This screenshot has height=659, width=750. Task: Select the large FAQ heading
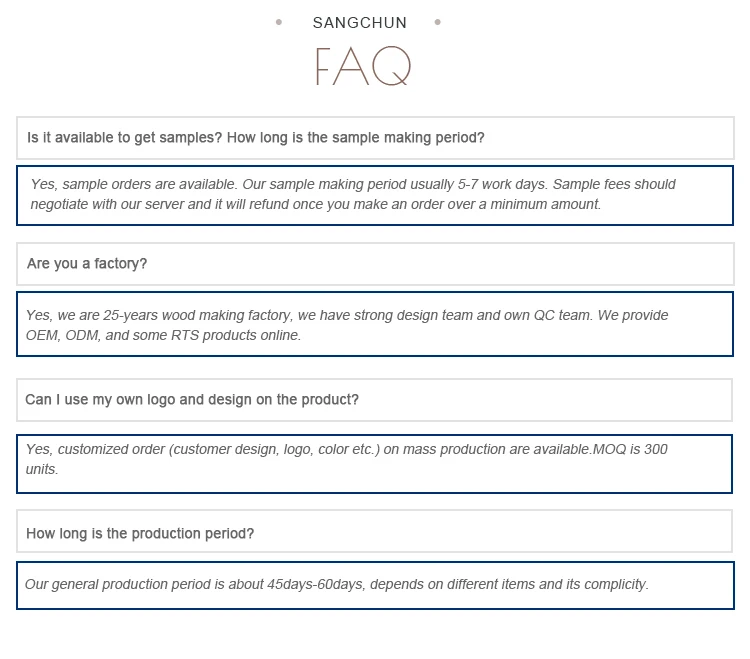pos(362,67)
